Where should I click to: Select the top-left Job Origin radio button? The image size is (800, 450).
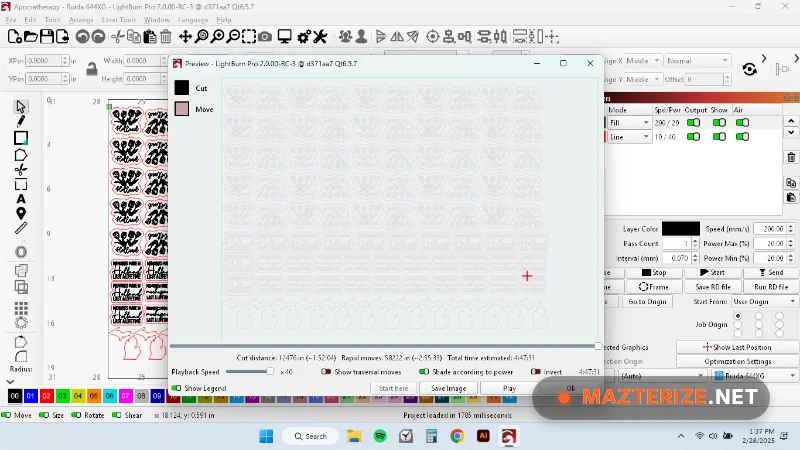point(738,316)
